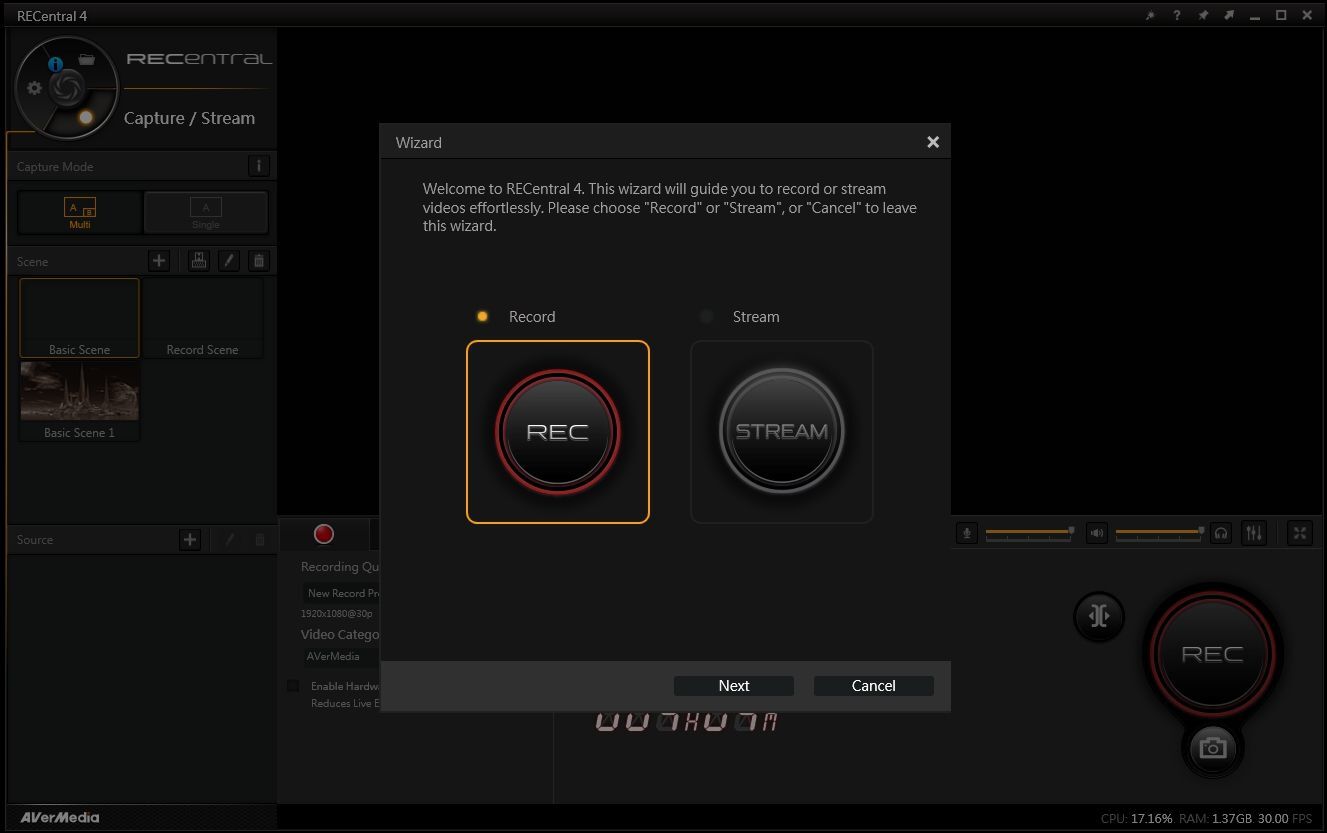Click the help question mark icon
Viewport: 1327px width, 833px height.
pyautogui.click(x=1177, y=16)
